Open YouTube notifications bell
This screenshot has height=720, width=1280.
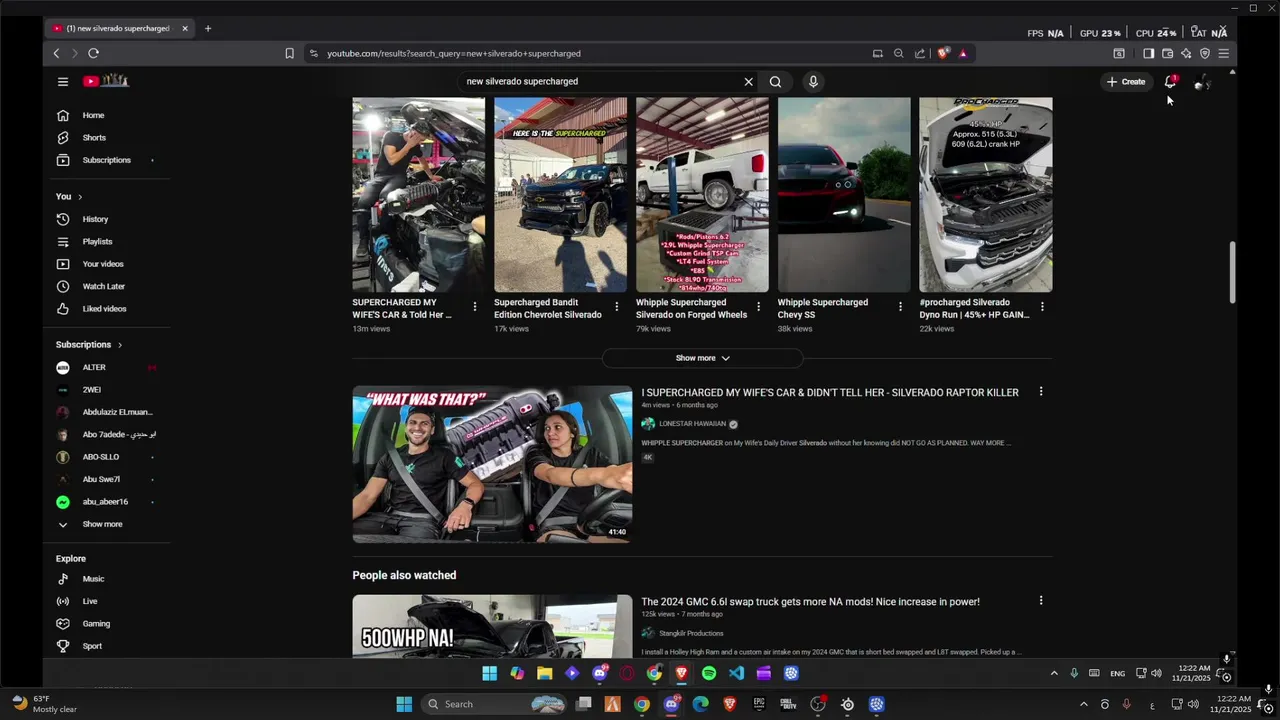tap(1170, 82)
